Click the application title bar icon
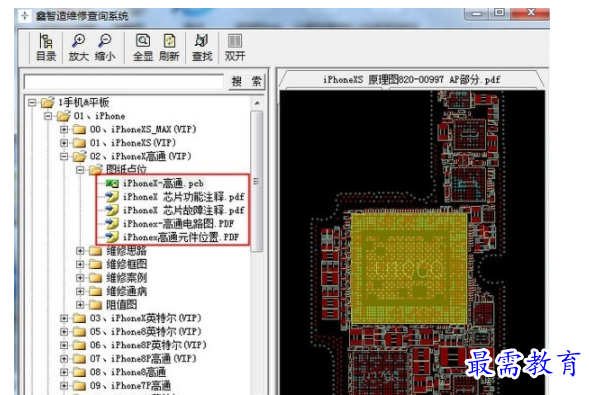The height and width of the screenshot is (395, 589). coord(25,16)
